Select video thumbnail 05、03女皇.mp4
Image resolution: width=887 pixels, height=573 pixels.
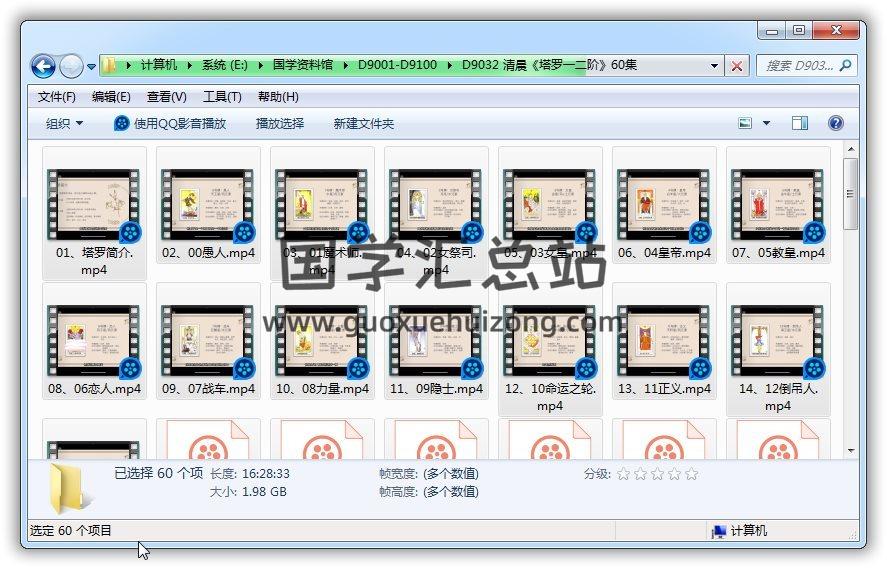[x=550, y=205]
